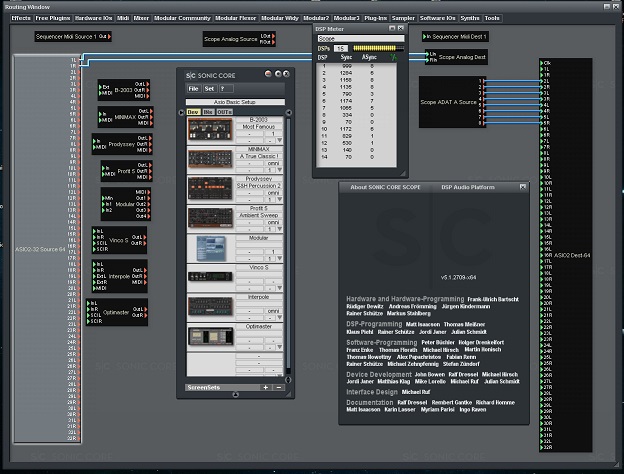The width and height of the screenshot is (624, 474).
Task: Click the Ambient Sweep preset name
Action: (259, 215)
